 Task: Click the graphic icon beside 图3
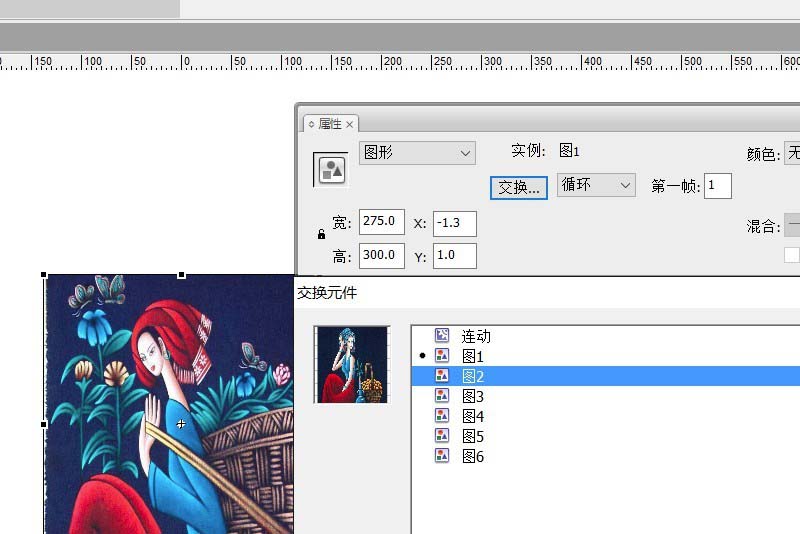[x=442, y=395]
